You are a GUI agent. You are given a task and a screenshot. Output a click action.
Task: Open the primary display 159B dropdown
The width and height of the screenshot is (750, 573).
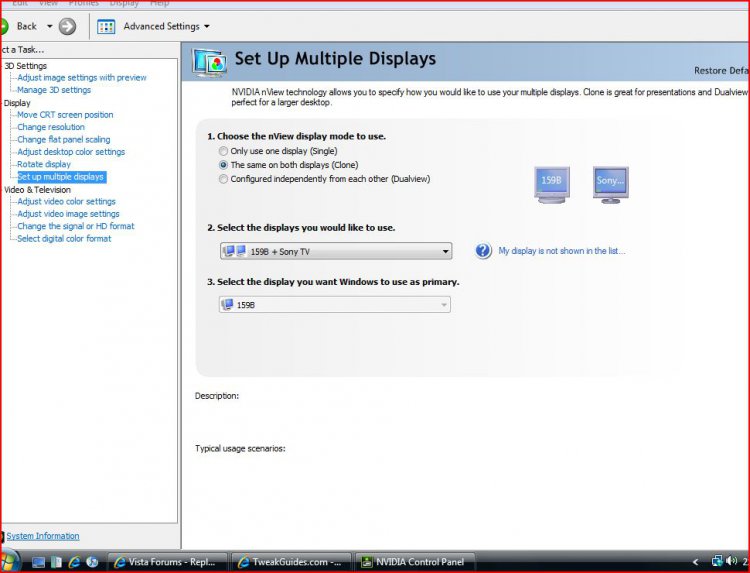[x=334, y=305]
